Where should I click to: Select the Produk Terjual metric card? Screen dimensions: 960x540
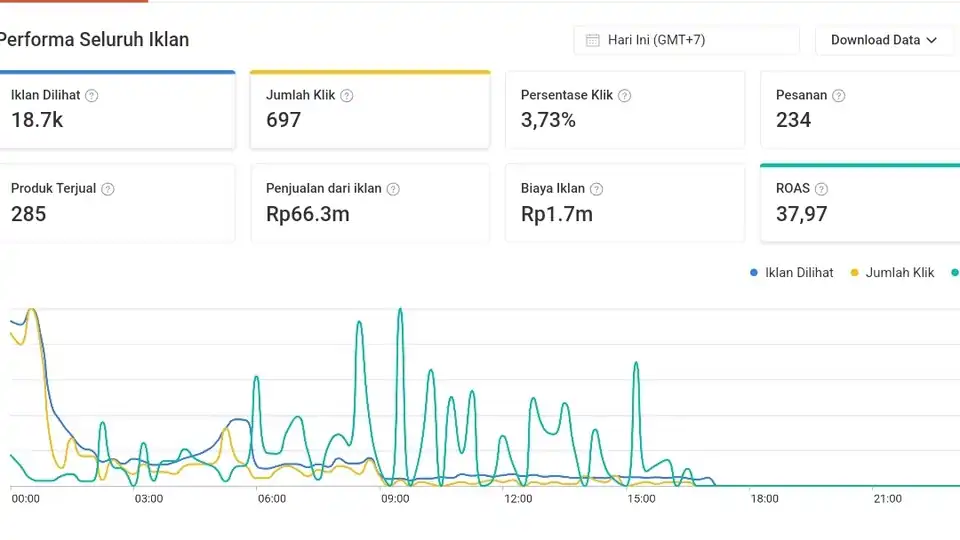117,203
